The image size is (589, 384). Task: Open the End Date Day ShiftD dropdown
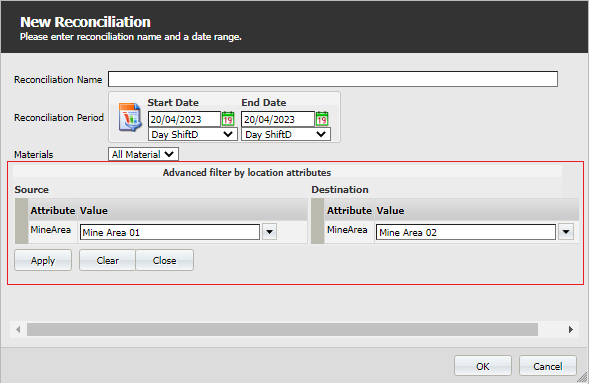coord(286,135)
